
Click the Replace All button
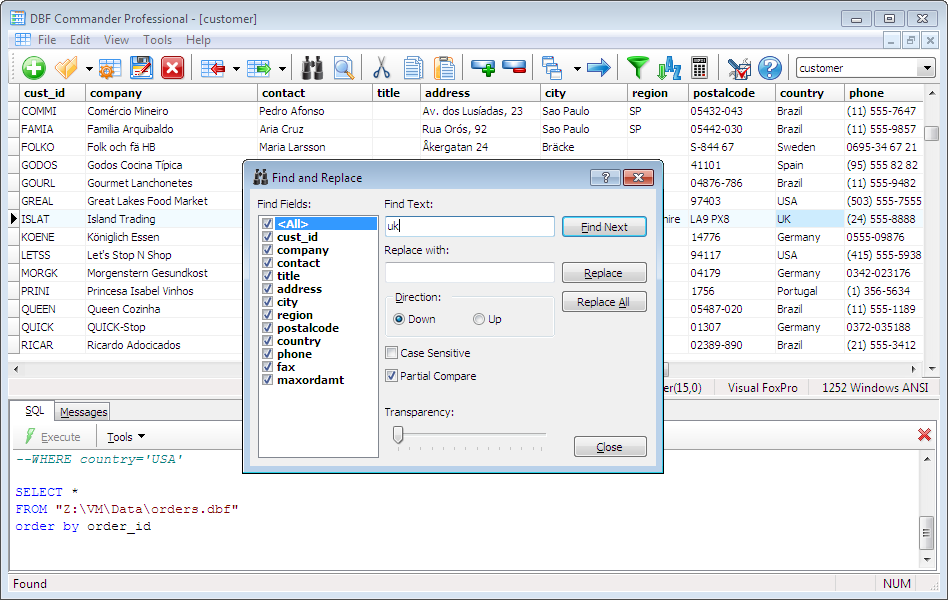click(604, 302)
